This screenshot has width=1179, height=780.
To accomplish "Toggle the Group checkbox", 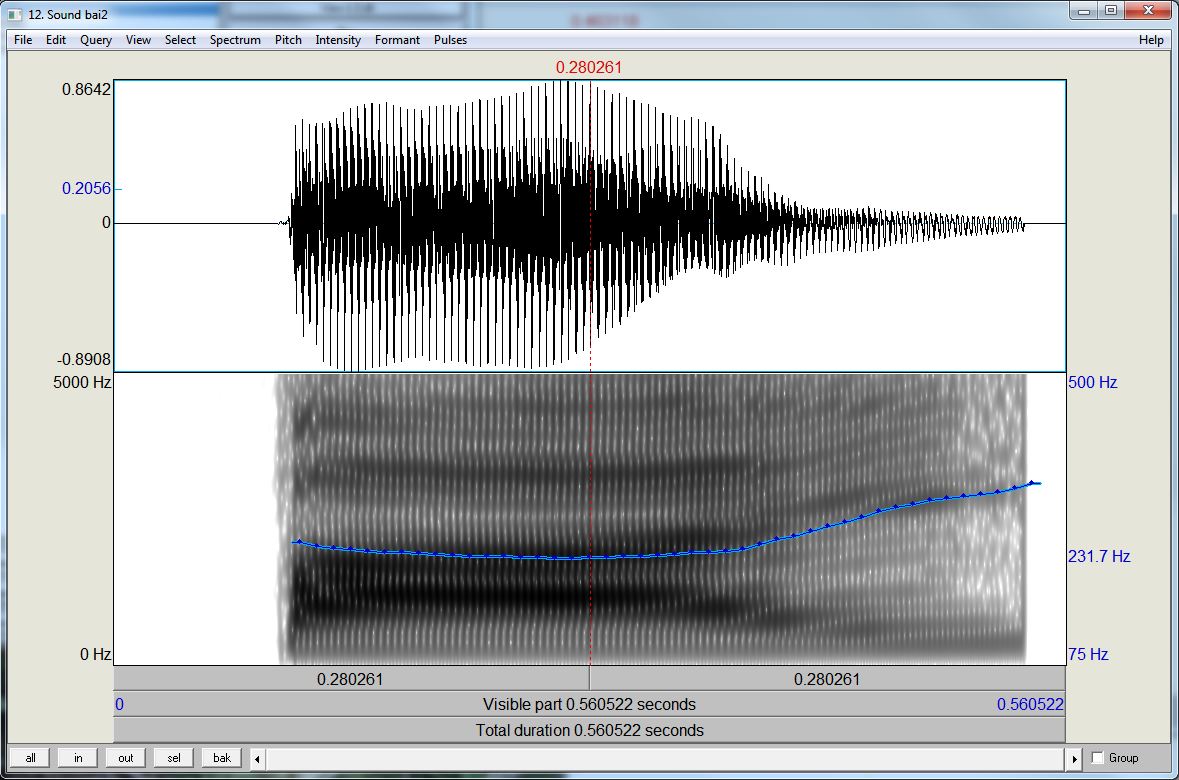I will click(1098, 758).
